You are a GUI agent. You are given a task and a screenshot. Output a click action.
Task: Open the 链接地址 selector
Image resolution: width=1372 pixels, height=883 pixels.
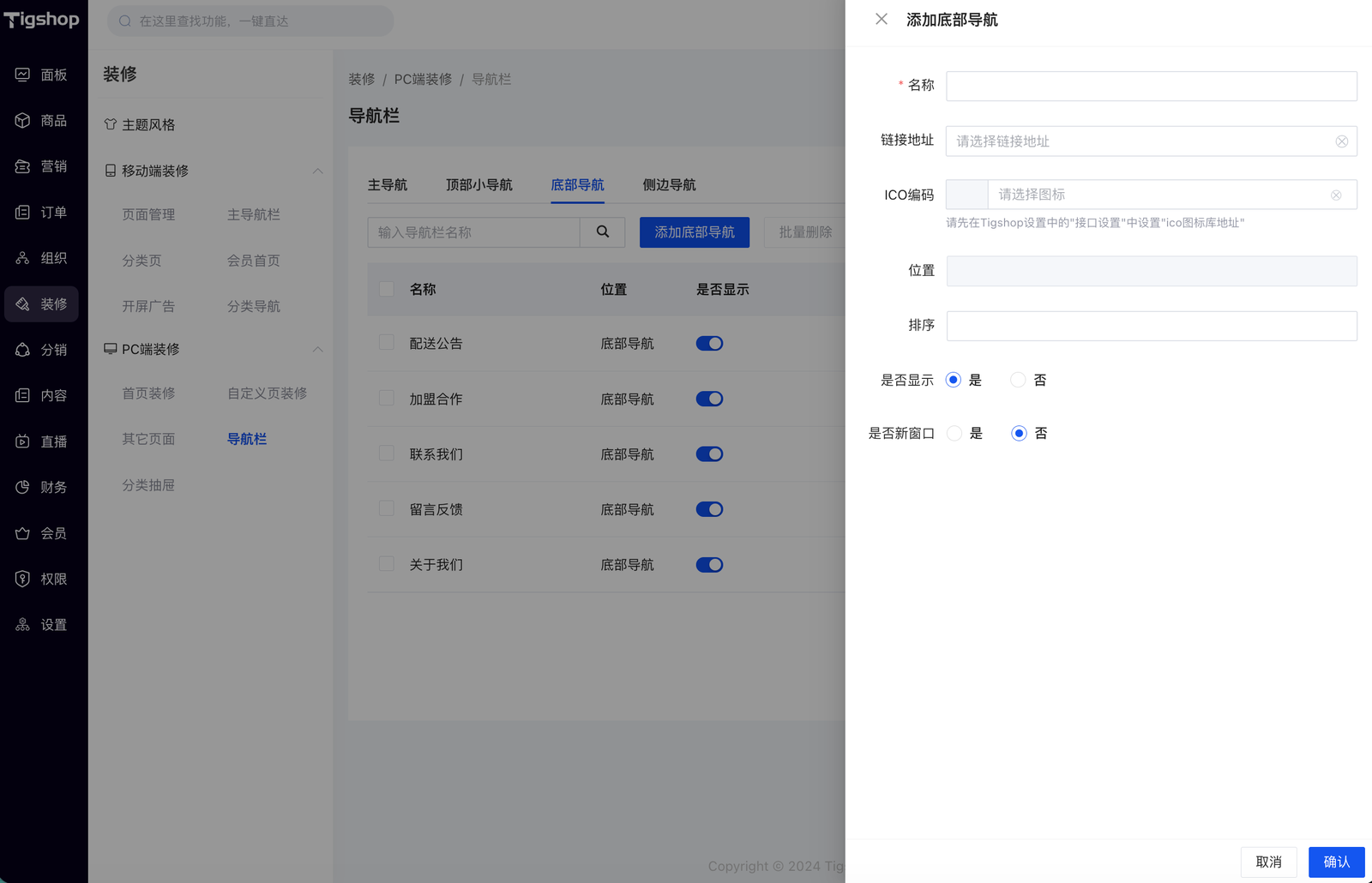1152,141
